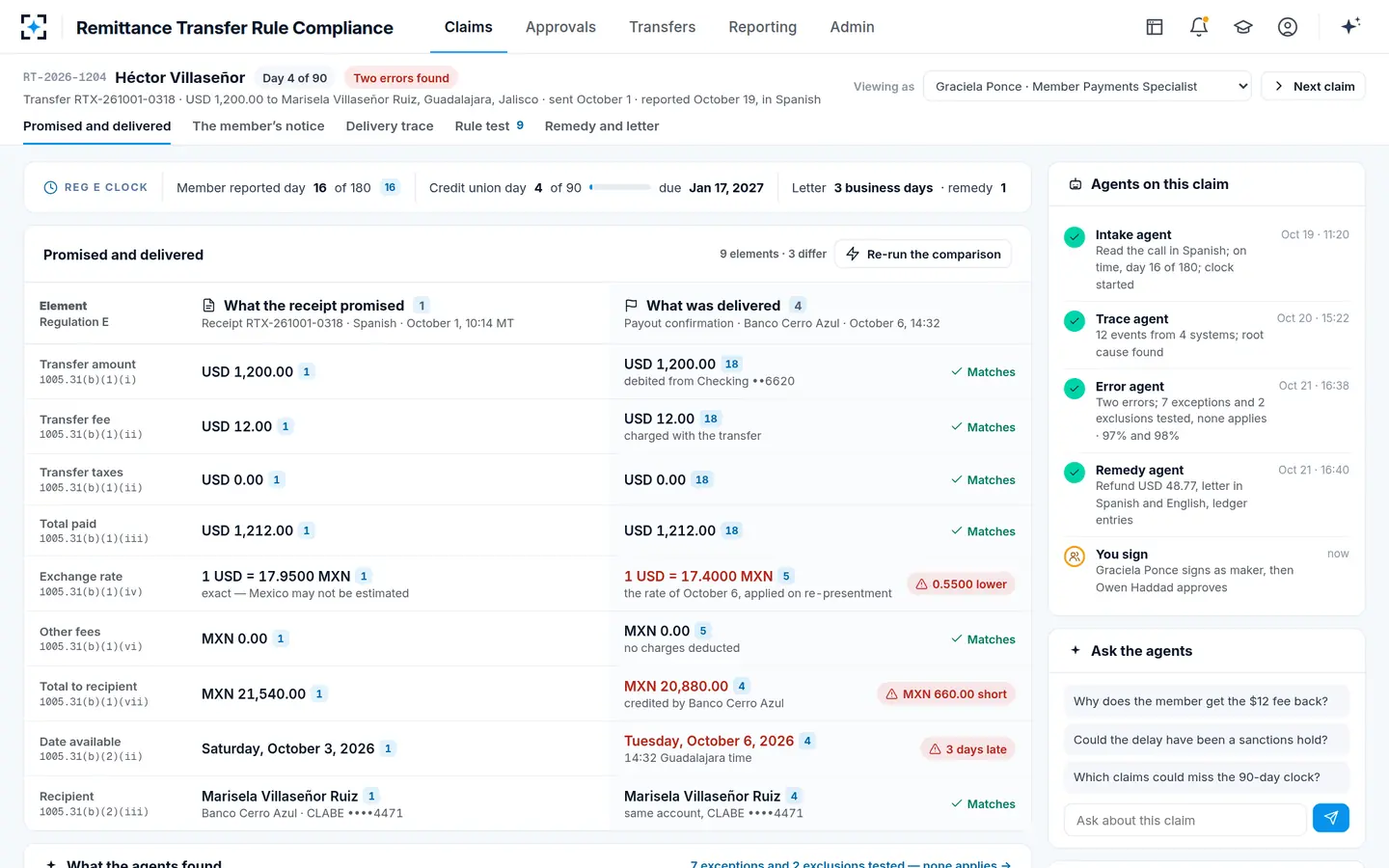Open the notifications bell icon
The height and width of the screenshot is (868, 1389).
1199,27
